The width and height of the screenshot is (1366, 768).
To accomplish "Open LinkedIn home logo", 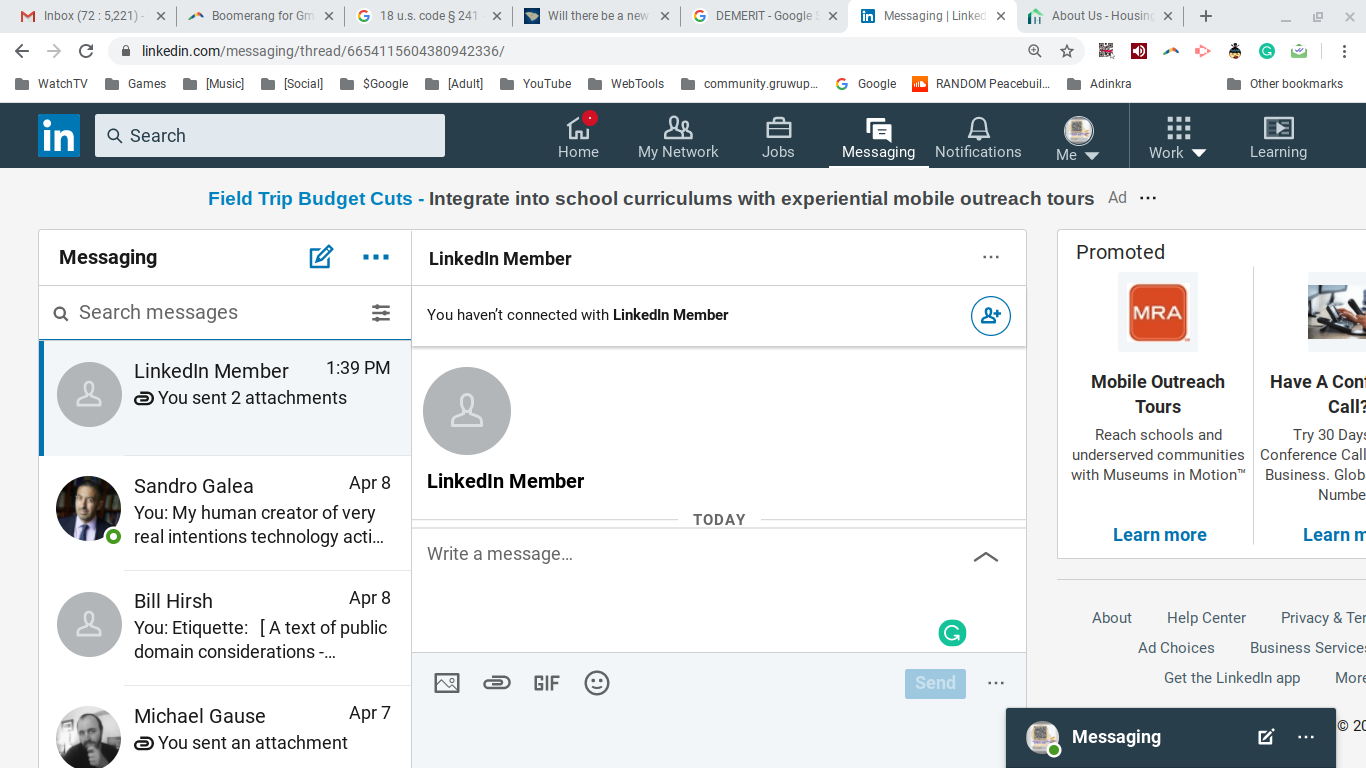I will point(59,136).
